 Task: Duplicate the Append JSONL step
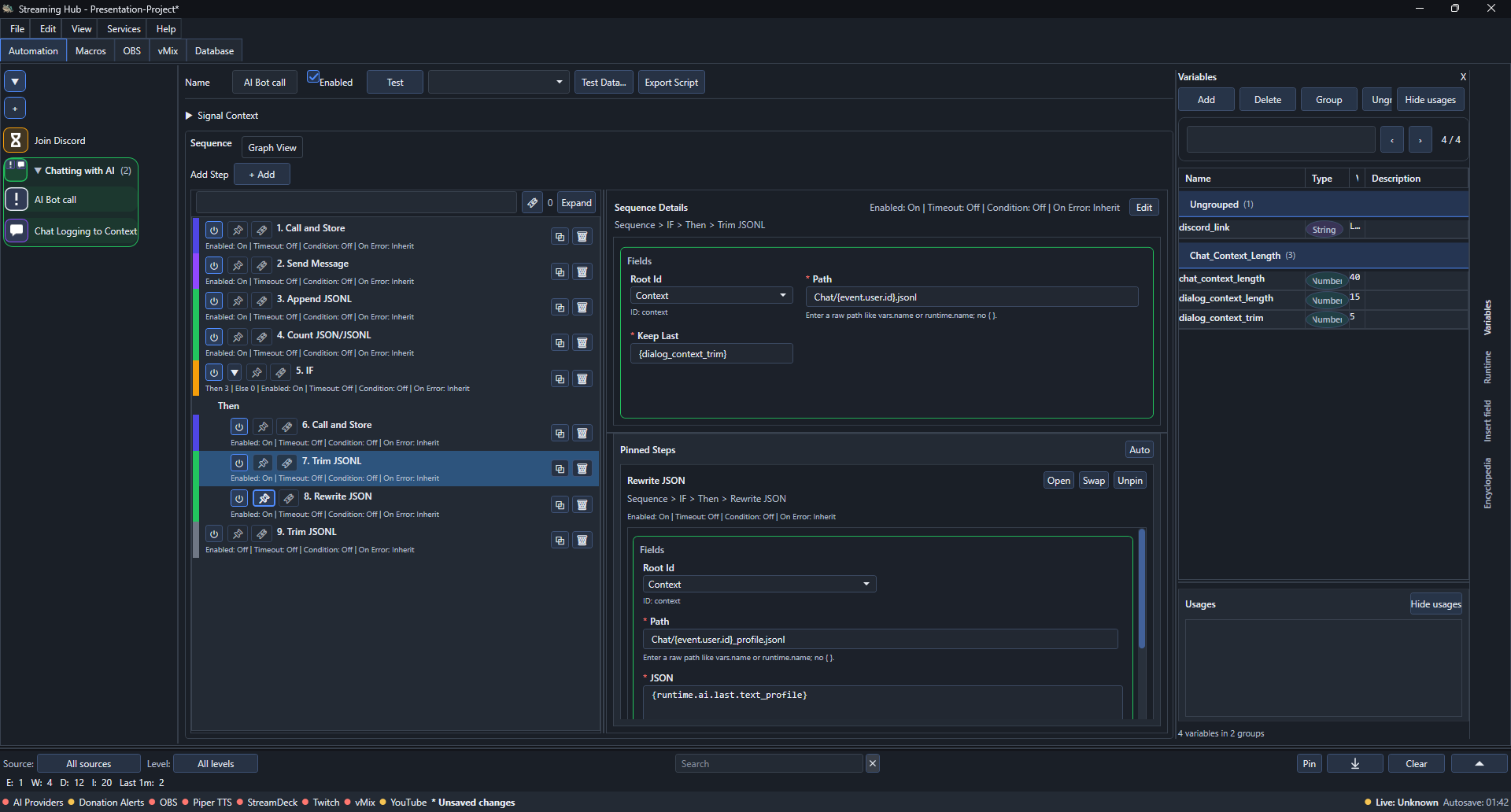pos(560,308)
